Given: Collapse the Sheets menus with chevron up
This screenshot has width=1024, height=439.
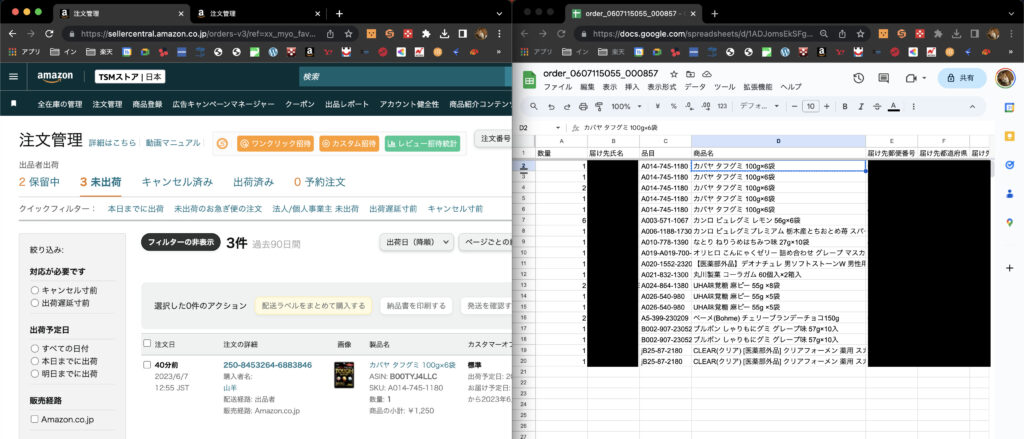Looking at the screenshot, I should pyautogui.click(x=972, y=106).
